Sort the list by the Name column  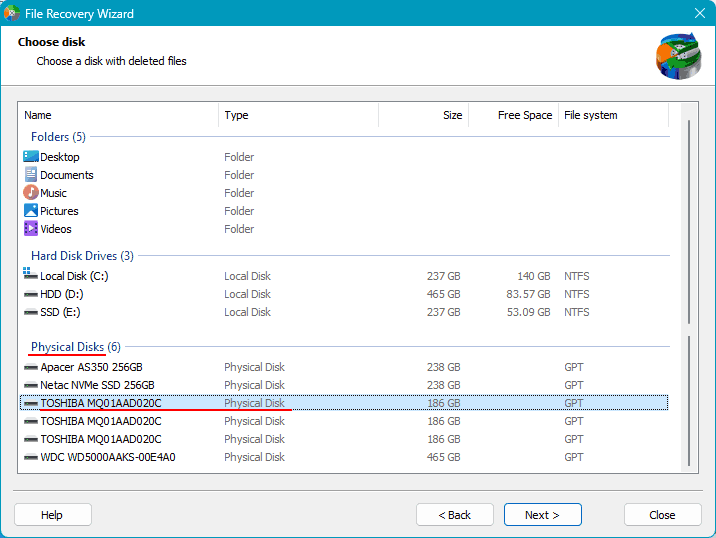[x=118, y=115]
